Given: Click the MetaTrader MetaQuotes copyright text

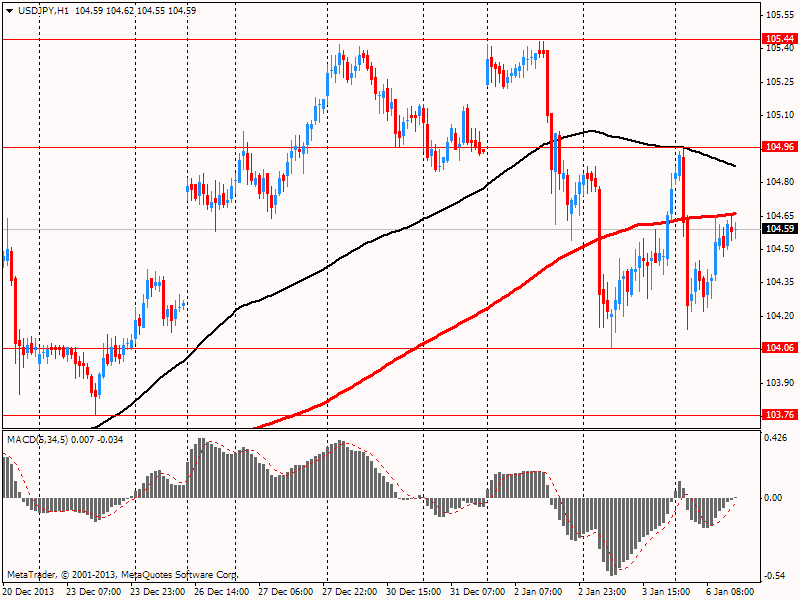Looking at the screenshot, I should tap(122, 575).
